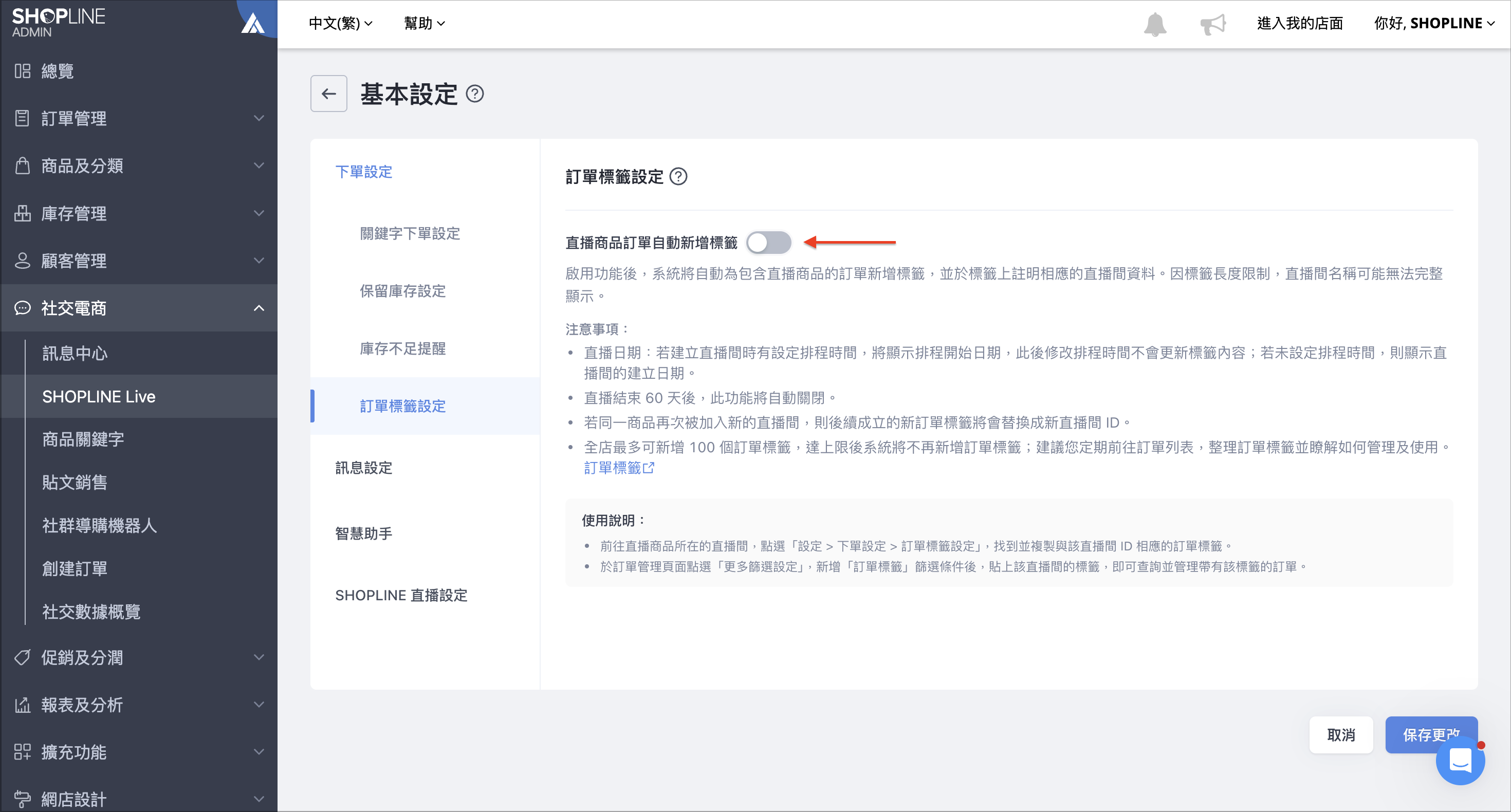
Task: Click the 顧客管理 person icon
Action: (x=22, y=261)
